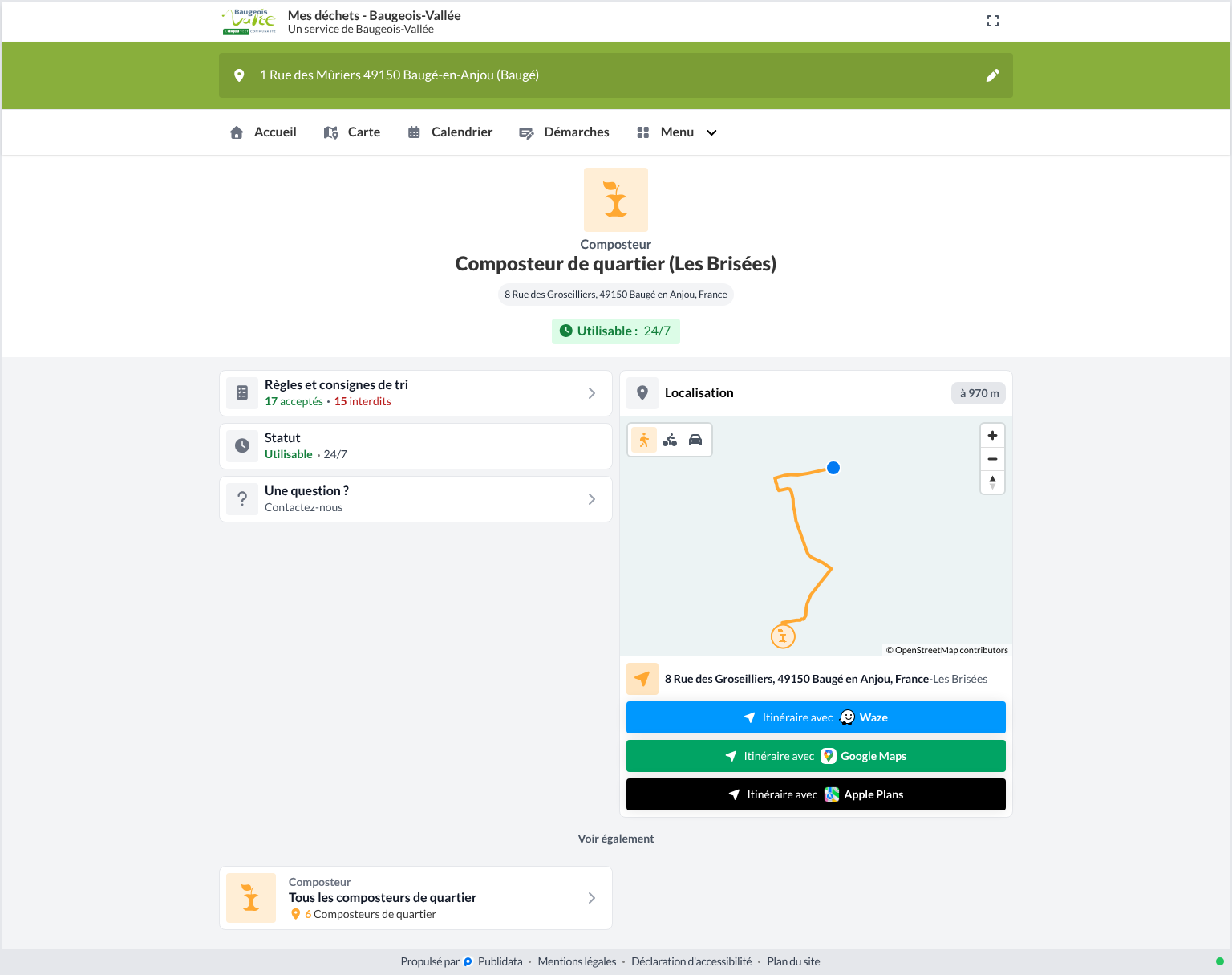
Task: Zoom in on the map
Action: [x=993, y=436]
